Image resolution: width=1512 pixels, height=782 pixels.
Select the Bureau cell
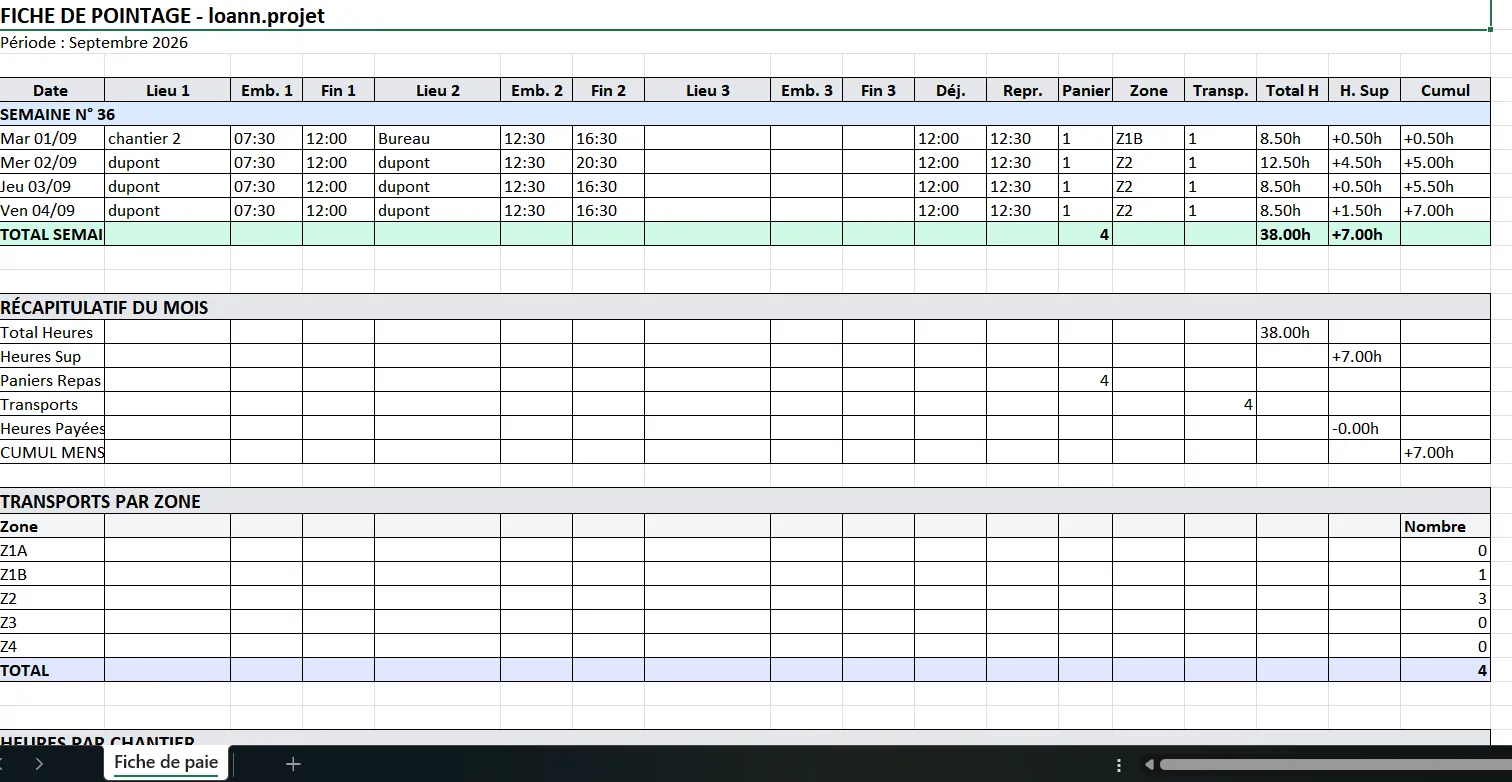tap(438, 138)
